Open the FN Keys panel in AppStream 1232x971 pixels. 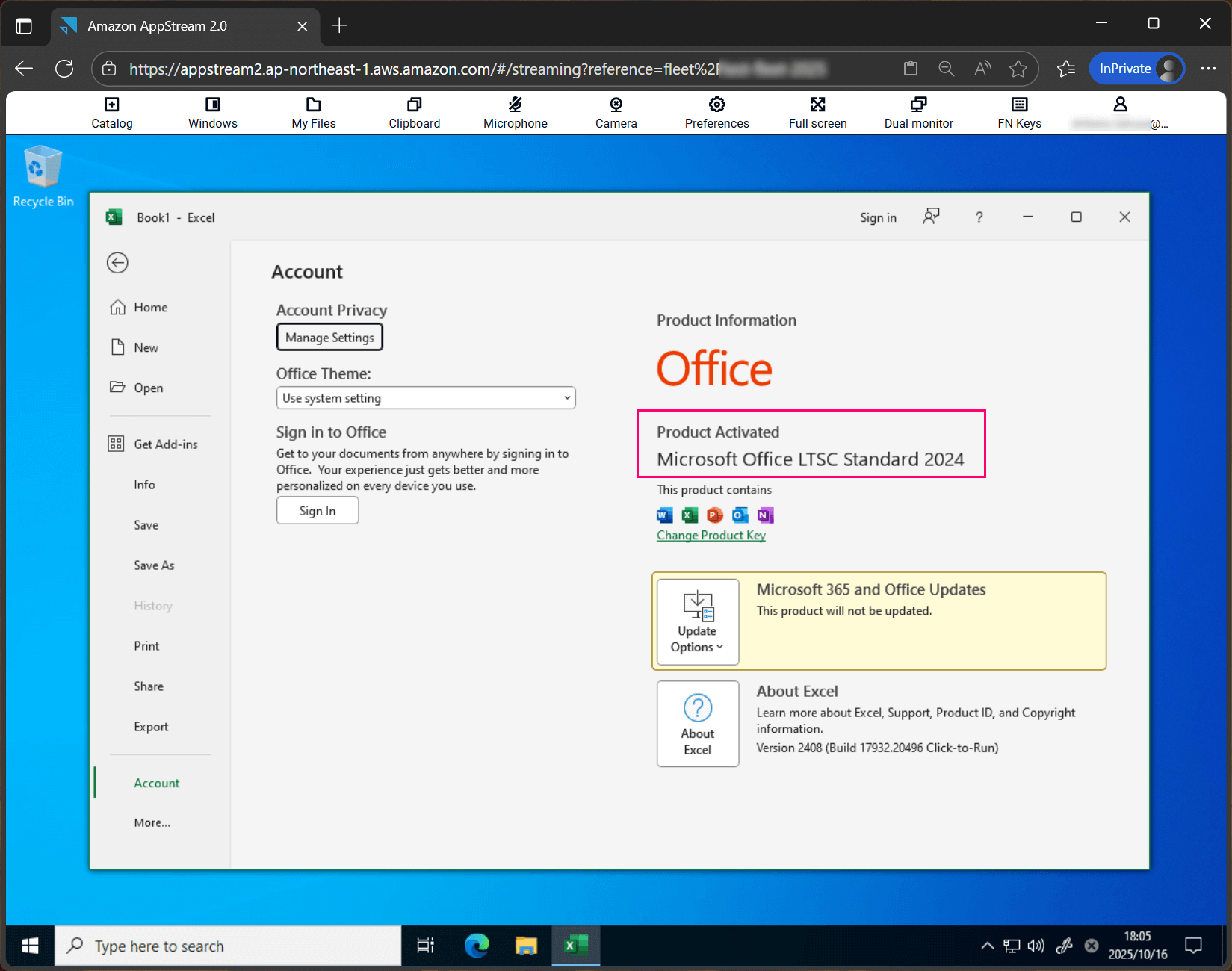coord(1019,112)
